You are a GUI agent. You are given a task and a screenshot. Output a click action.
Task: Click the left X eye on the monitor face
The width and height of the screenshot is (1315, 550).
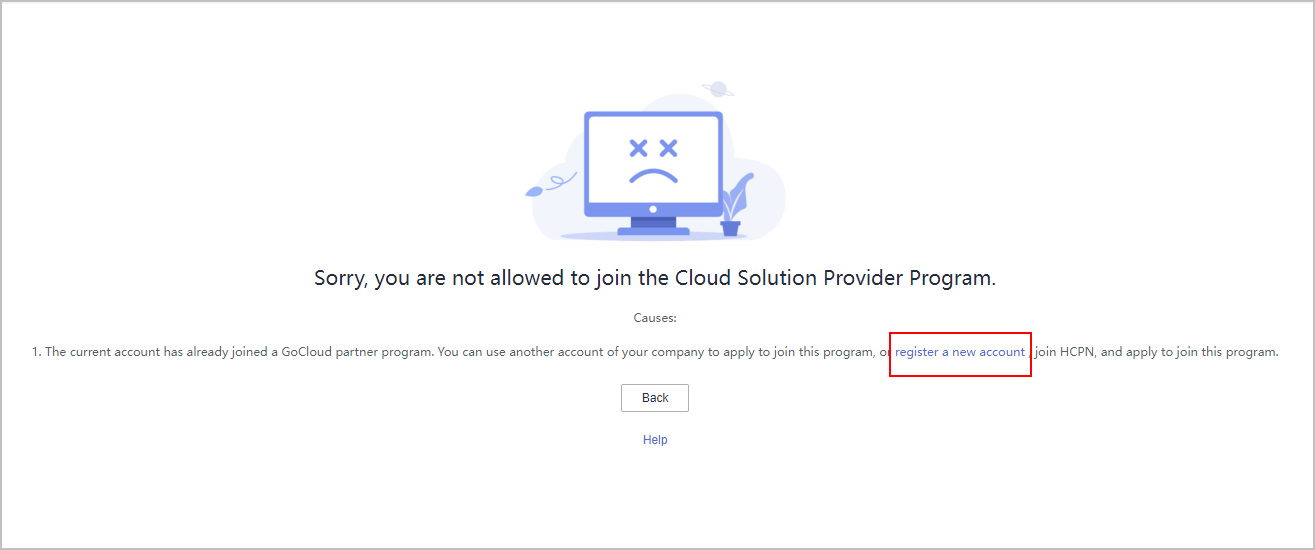[x=637, y=149]
